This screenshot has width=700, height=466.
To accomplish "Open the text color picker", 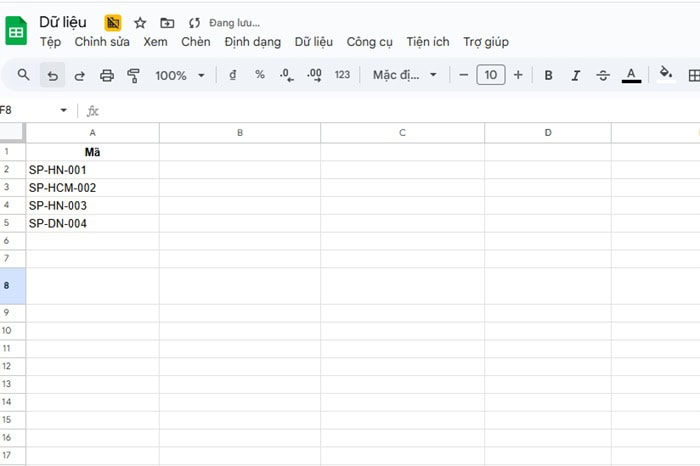I will pyautogui.click(x=631, y=75).
